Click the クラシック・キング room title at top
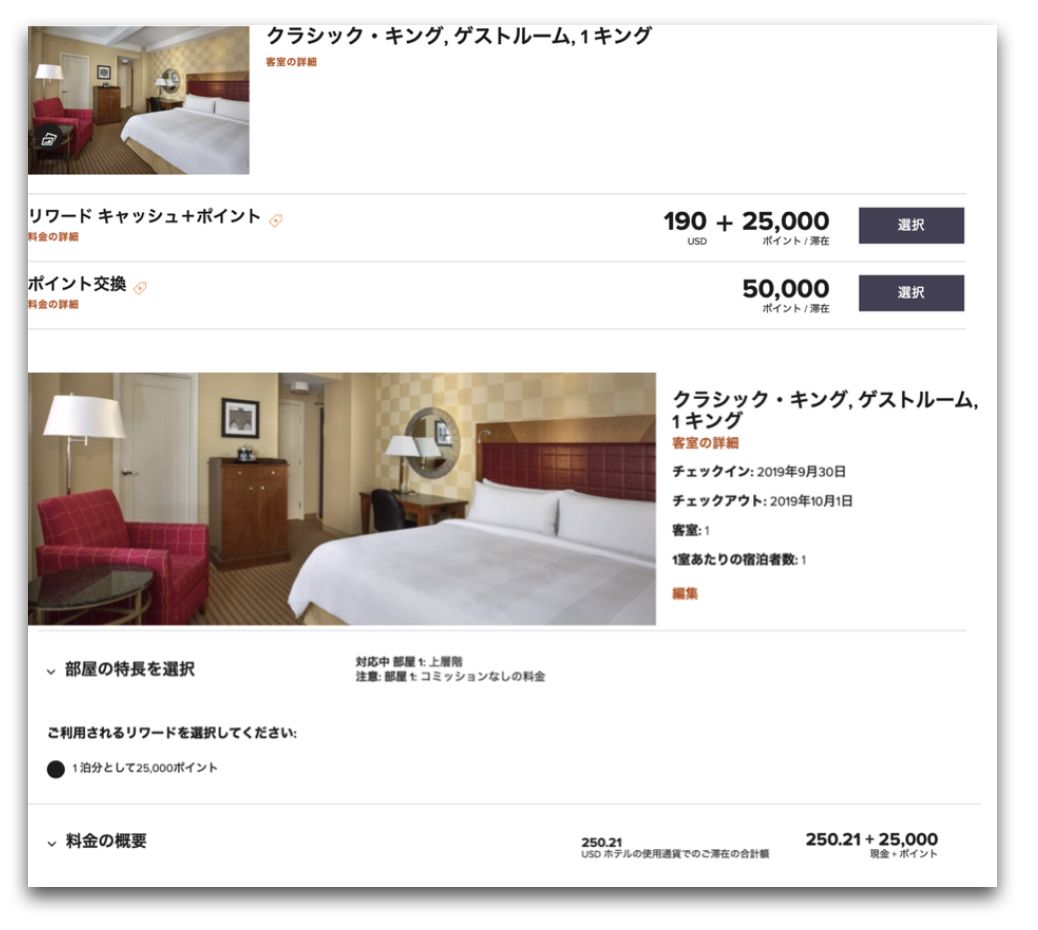1038x930 pixels. pos(459,35)
